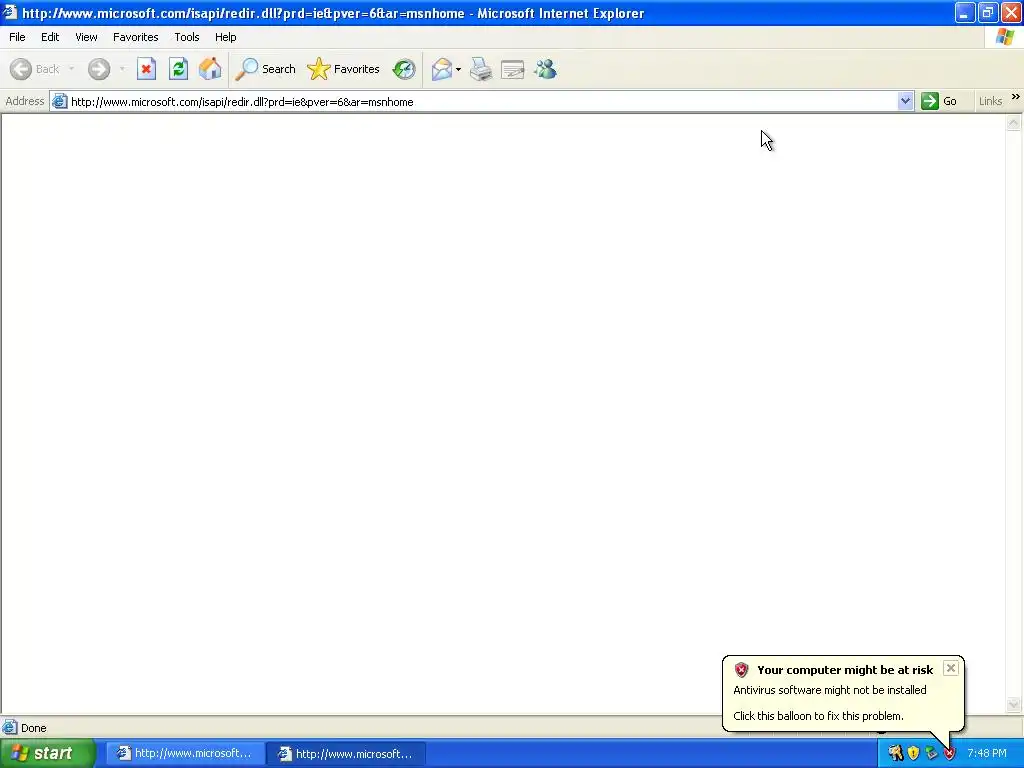
Task: Click the Edit page icon
Action: tap(513, 69)
